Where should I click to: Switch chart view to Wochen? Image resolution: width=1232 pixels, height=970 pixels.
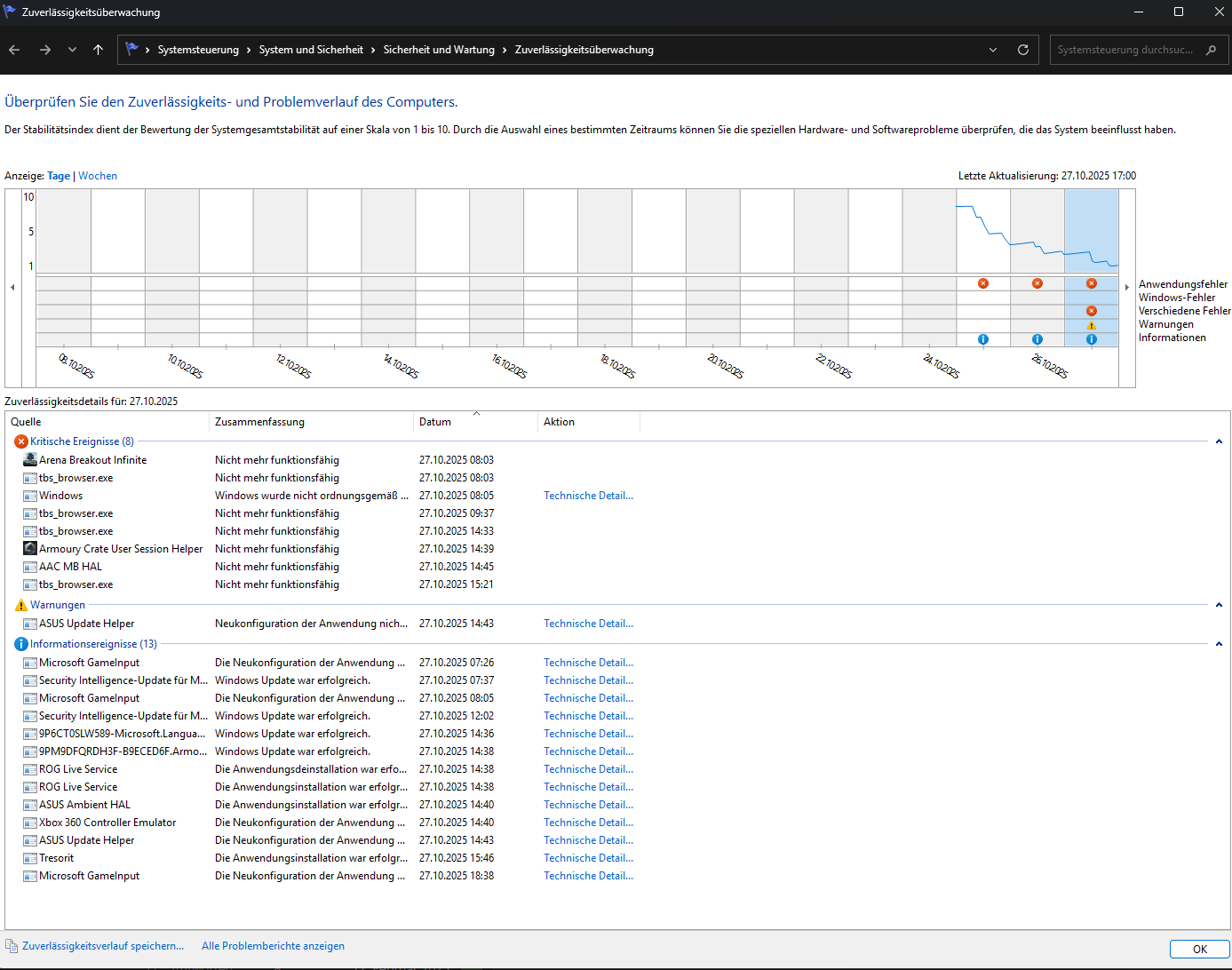[98, 176]
